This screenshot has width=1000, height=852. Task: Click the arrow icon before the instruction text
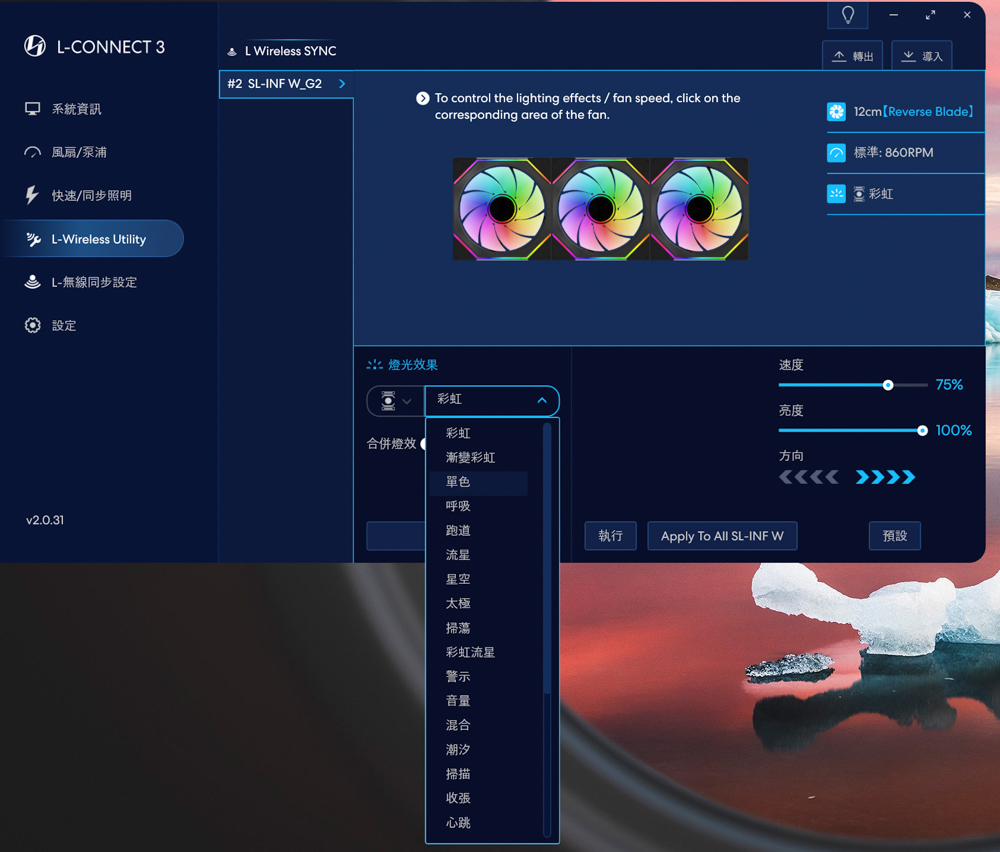tap(422, 98)
